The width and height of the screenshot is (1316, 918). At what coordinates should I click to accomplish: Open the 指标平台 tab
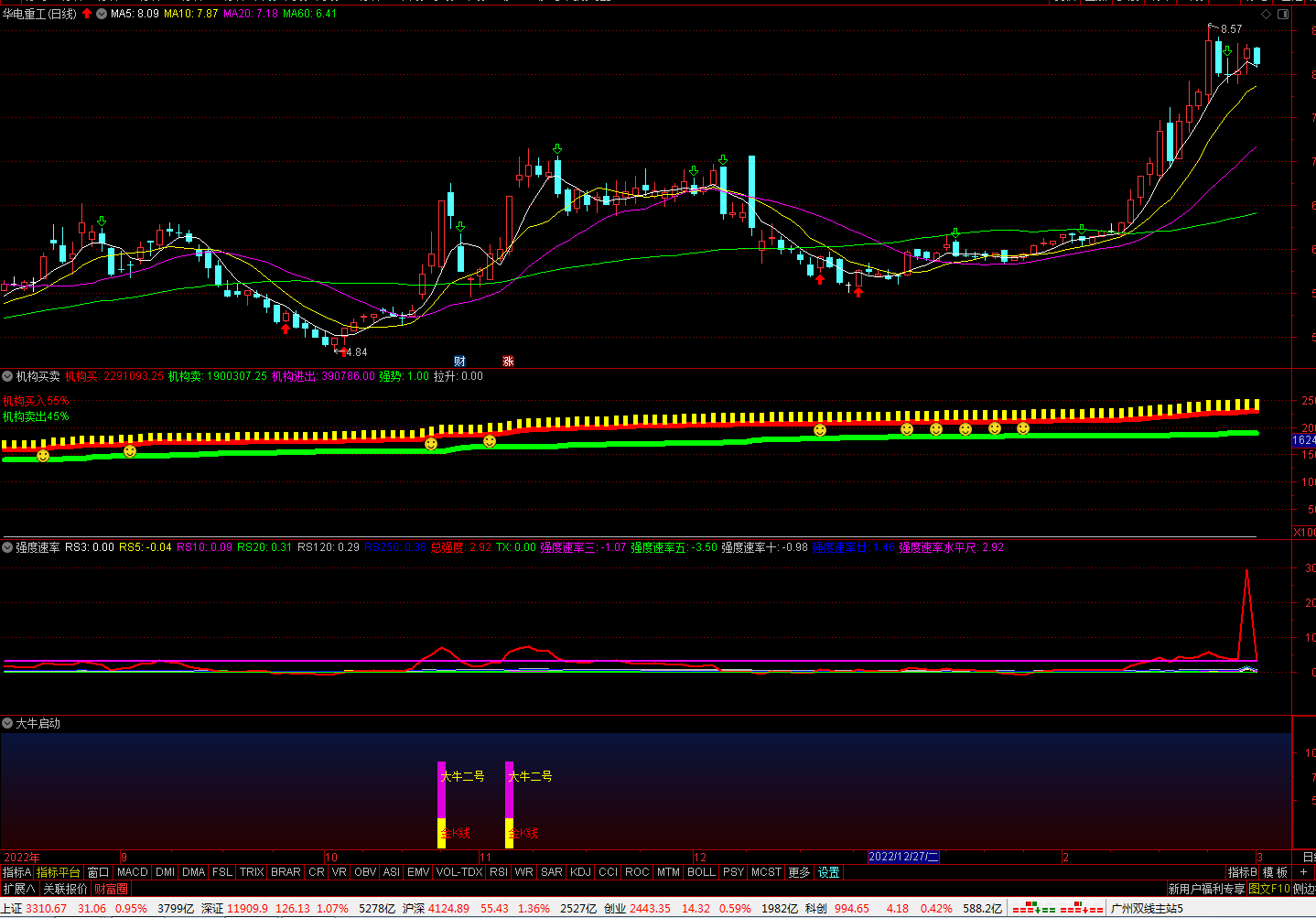[x=59, y=872]
